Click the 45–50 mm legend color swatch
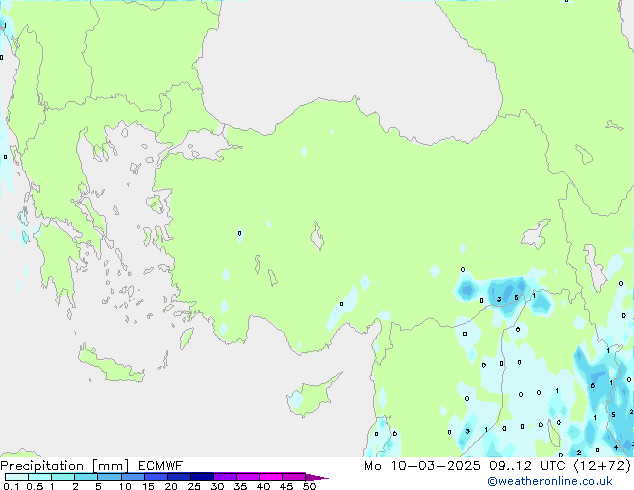 [294, 477]
